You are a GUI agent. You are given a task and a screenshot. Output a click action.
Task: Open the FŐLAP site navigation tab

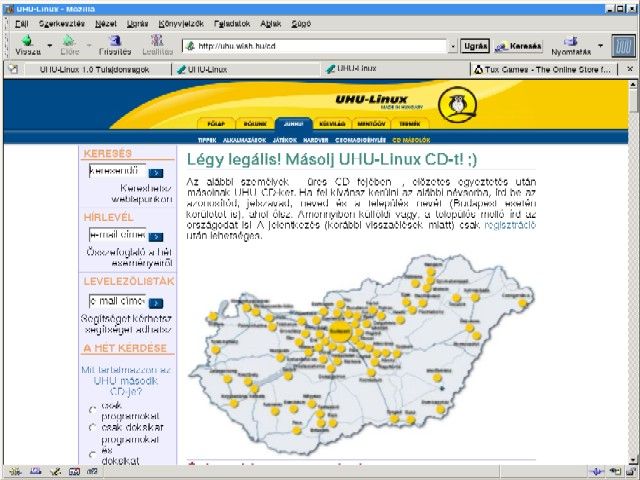pos(216,124)
